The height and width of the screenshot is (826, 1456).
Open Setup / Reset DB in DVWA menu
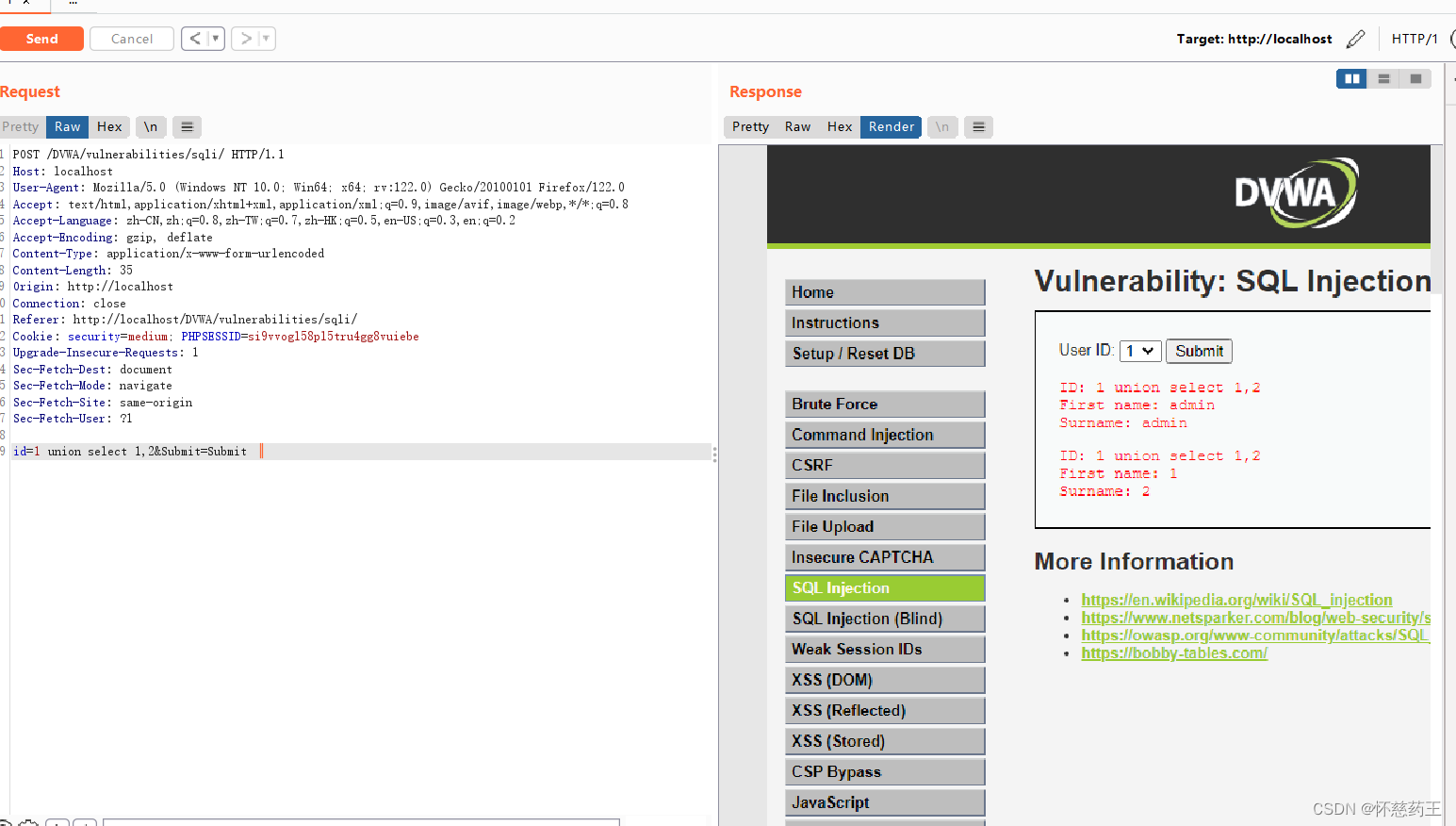pos(885,354)
